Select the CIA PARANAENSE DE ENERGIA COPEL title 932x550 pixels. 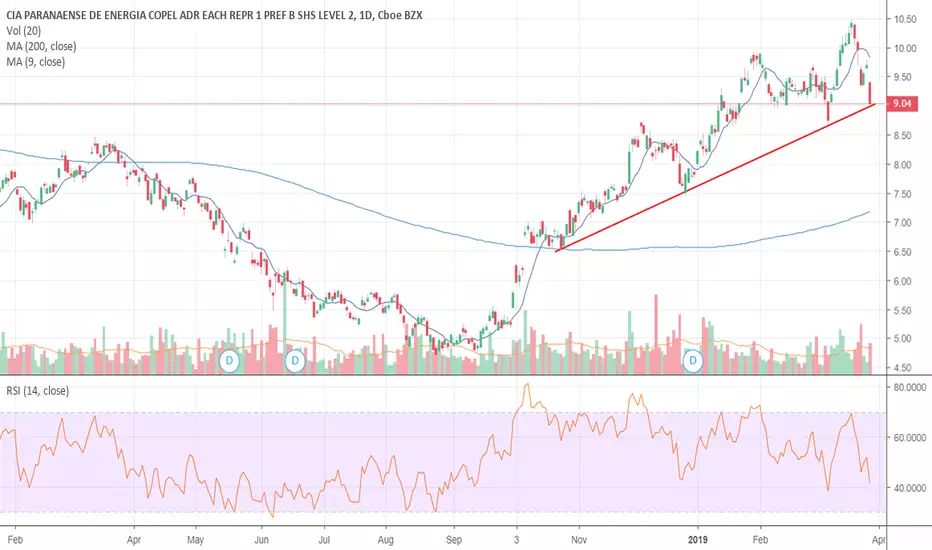214,15
